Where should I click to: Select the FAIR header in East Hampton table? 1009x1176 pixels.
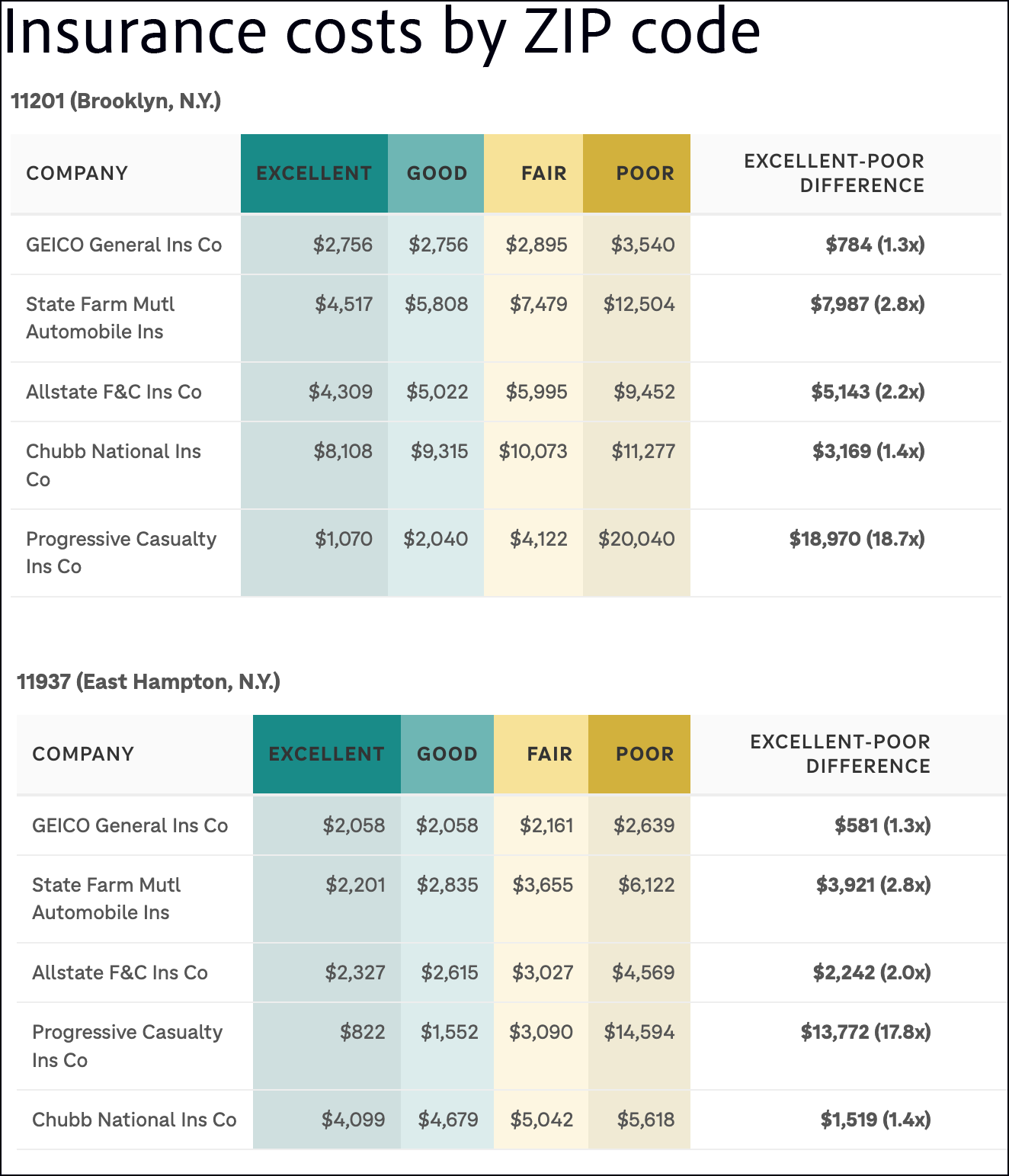point(549,755)
